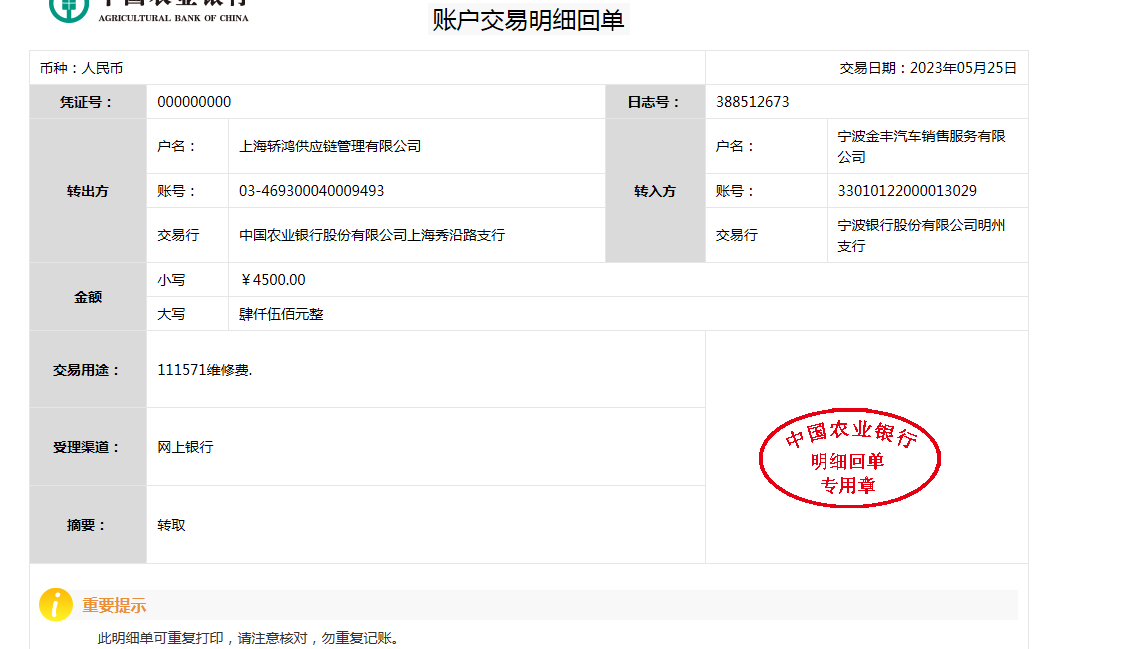Click payee bank 宁波银行股份有限公司明州支行
The width and height of the screenshot is (1124, 649).
pyautogui.click(x=921, y=235)
